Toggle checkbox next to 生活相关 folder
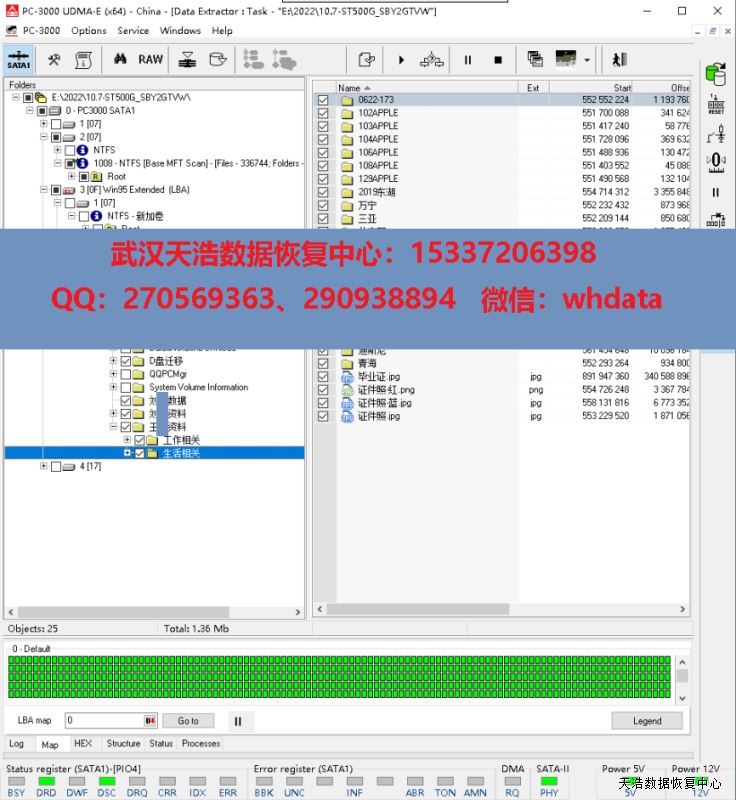Image resolution: width=736 pixels, height=800 pixels. tap(139, 453)
